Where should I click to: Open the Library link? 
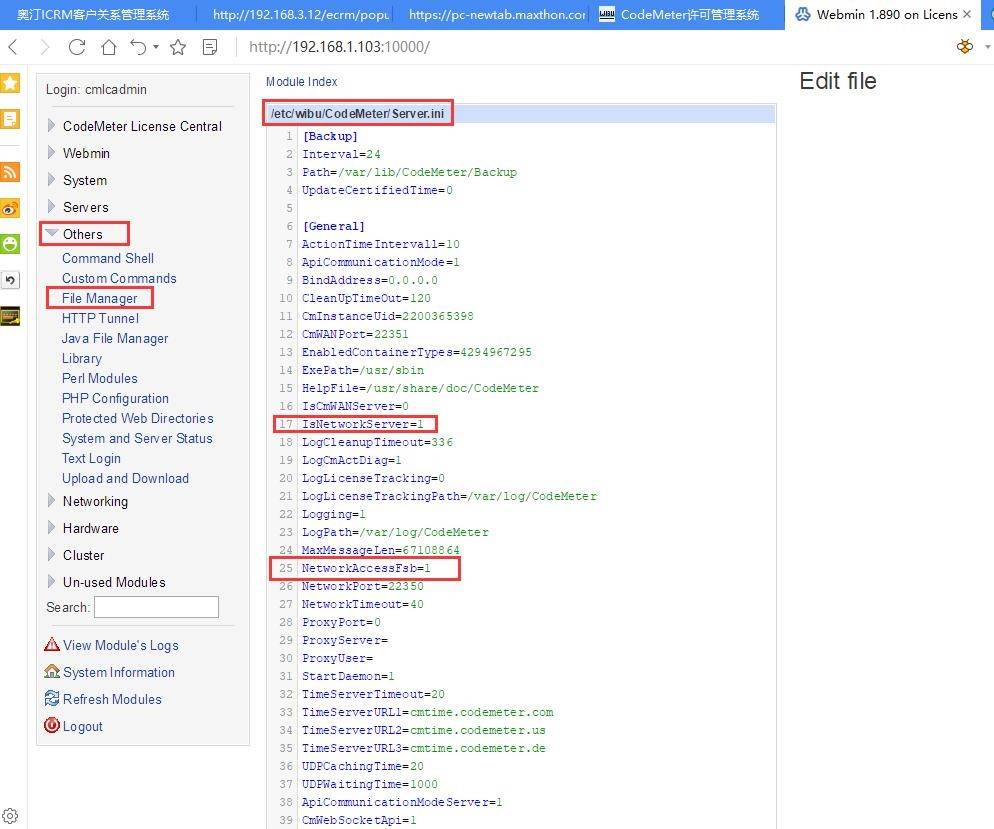point(82,358)
